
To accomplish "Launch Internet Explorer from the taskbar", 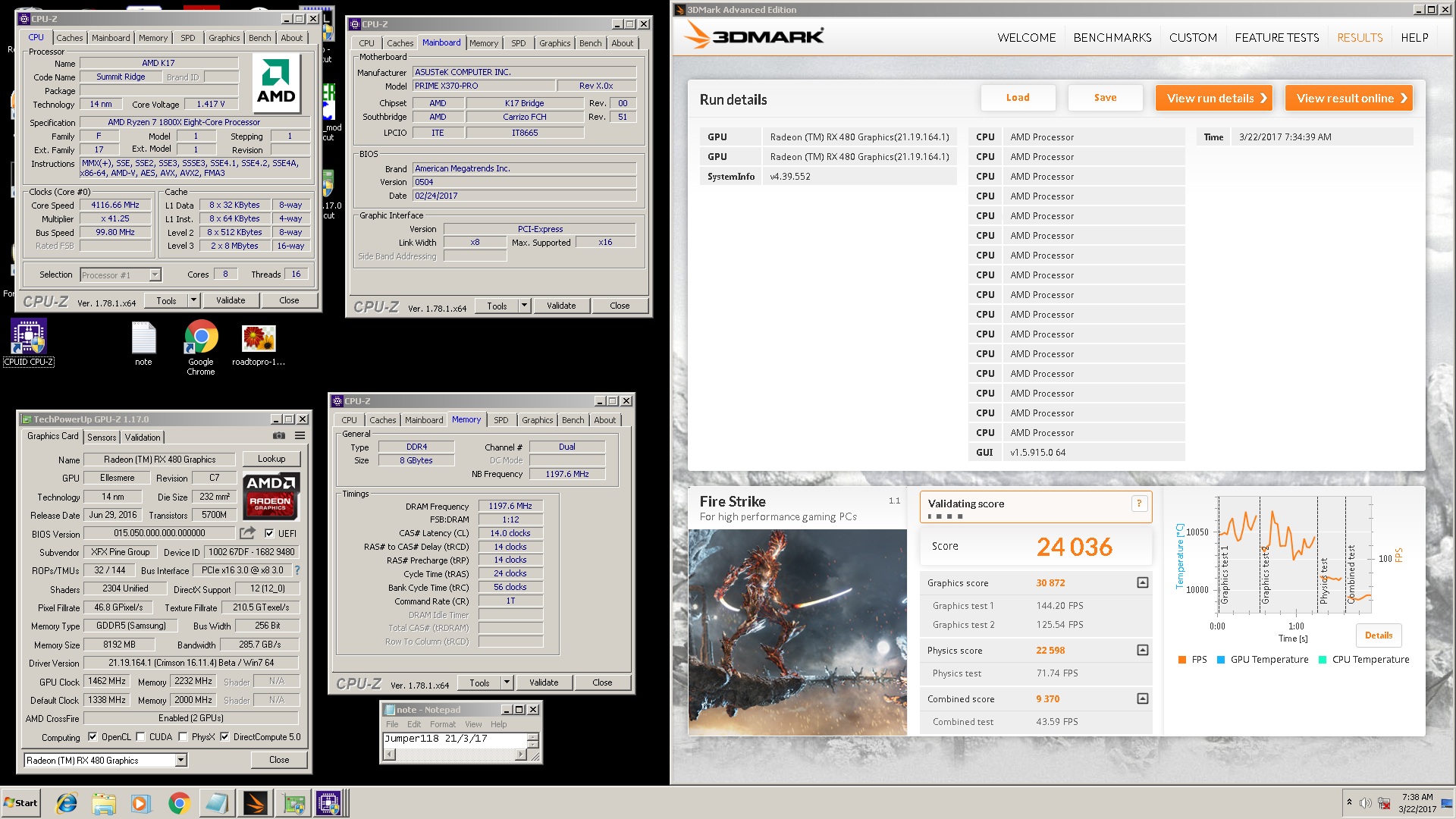I will pyautogui.click(x=67, y=803).
